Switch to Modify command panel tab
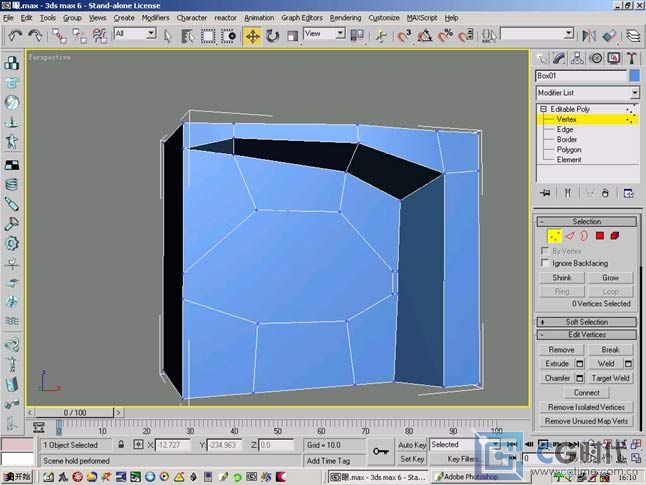This screenshot has height=485, width=646. tap(559, 59)
